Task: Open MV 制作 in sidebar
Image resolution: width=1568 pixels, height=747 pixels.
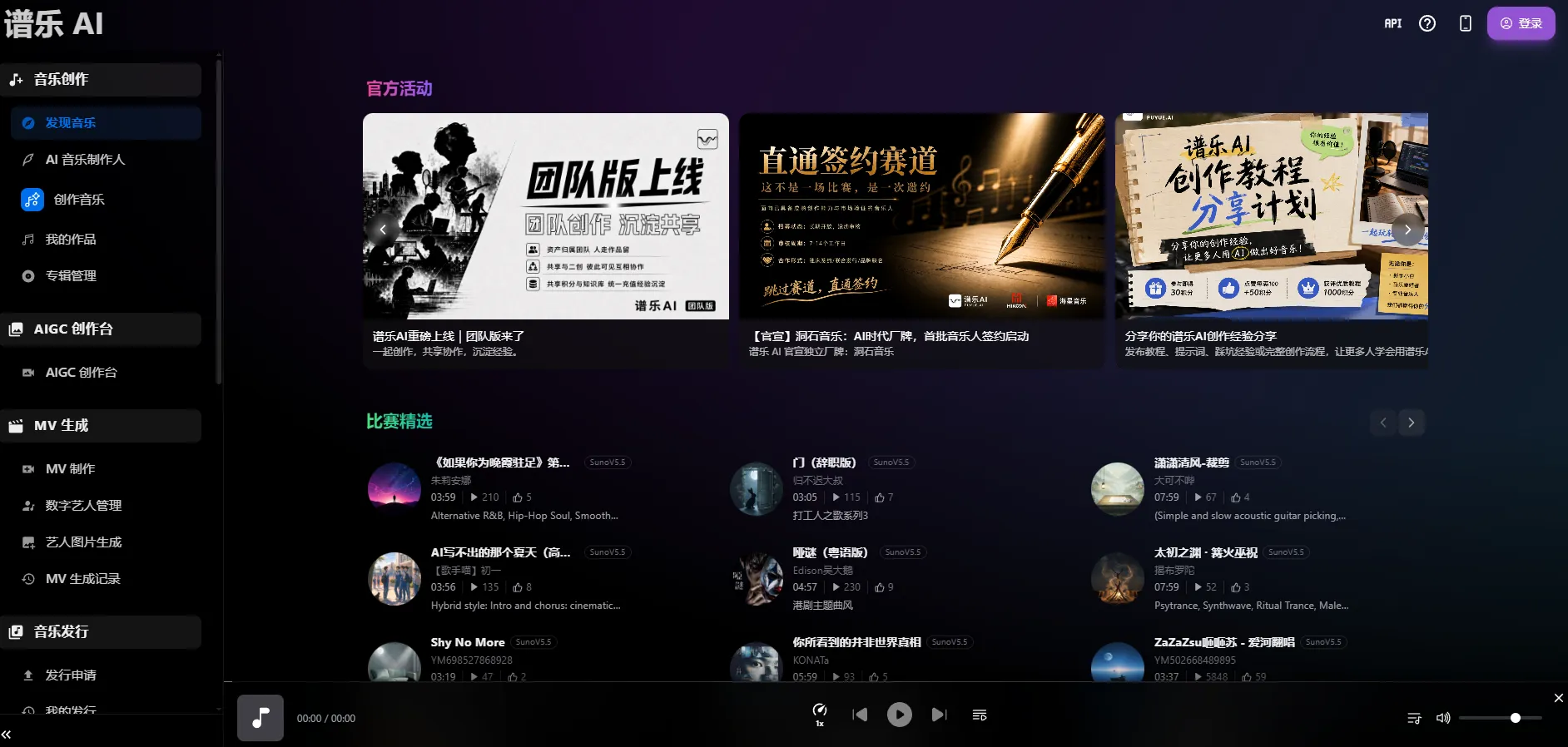Action: (x=106, y=469)
